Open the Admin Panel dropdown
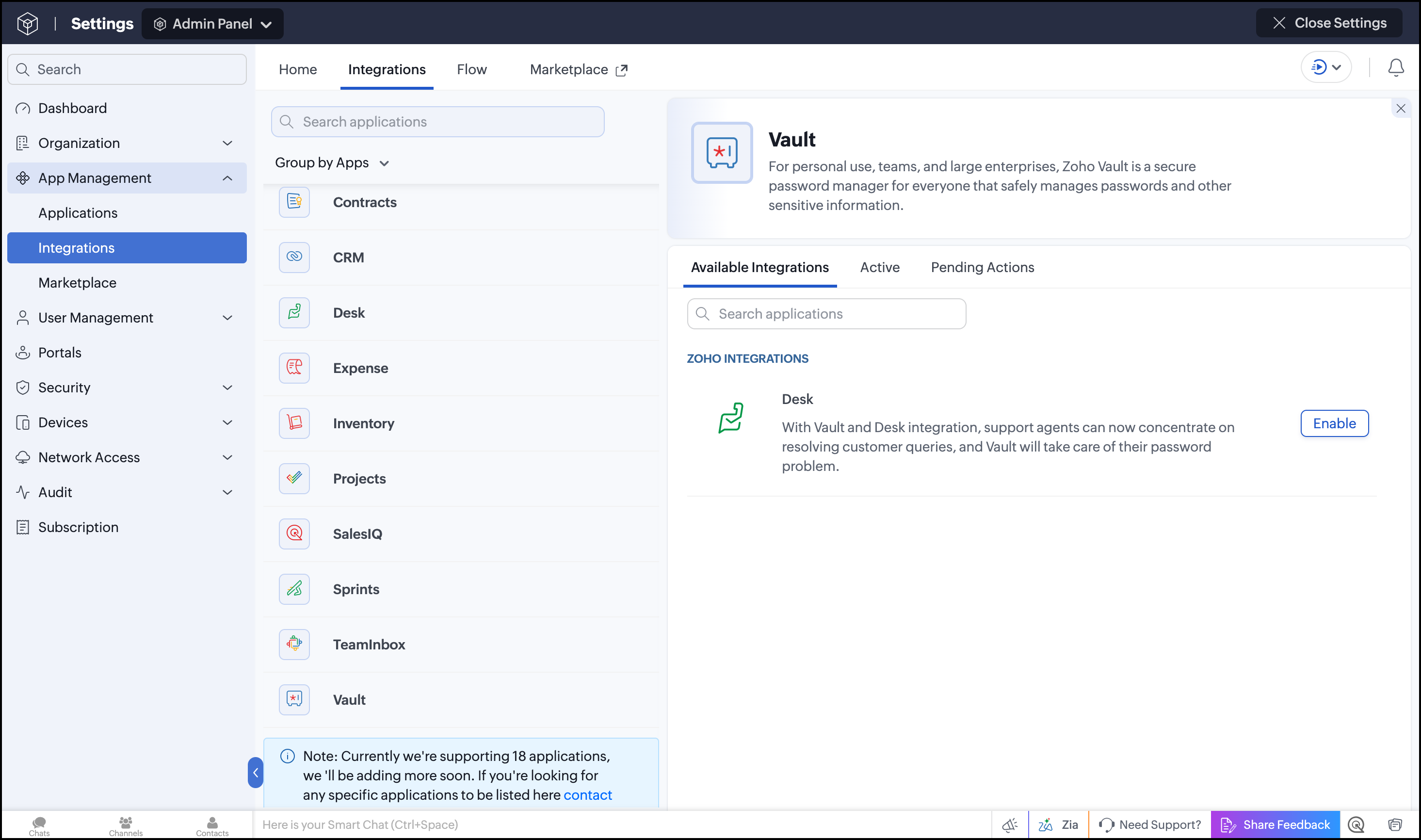 coord(212,24)
